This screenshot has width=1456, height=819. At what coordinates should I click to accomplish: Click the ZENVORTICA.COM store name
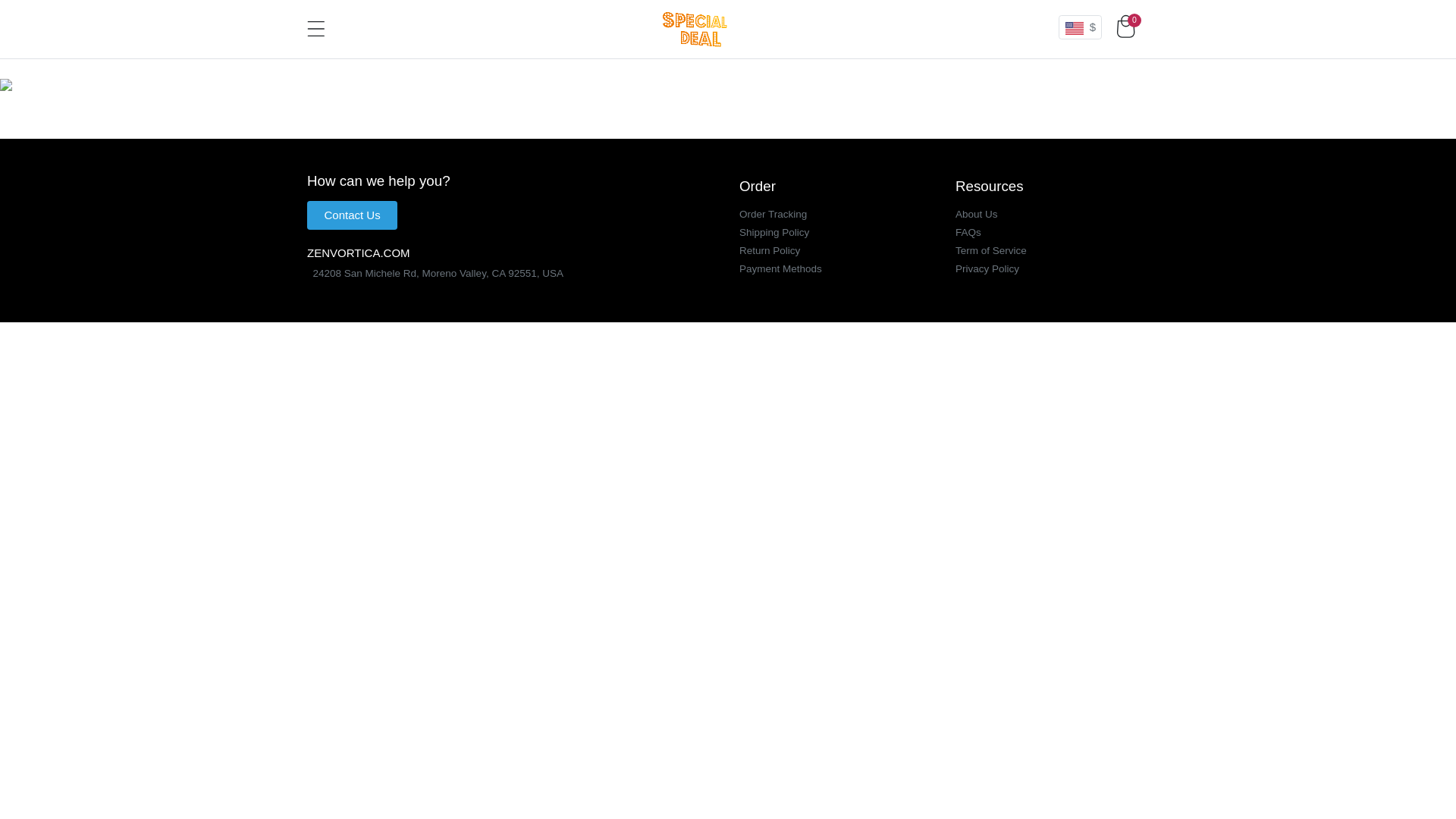[358, 253]
